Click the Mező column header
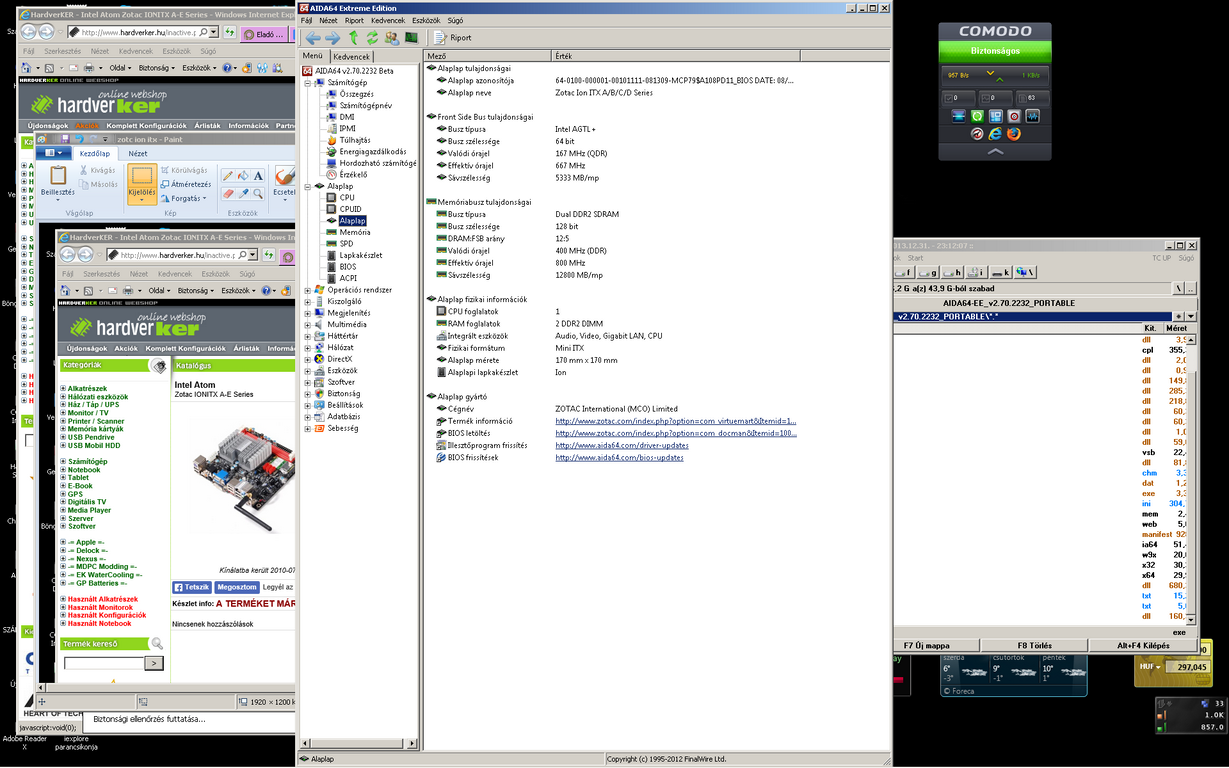Viewport: 1229px width, 768px height. (x=487, y=56)
